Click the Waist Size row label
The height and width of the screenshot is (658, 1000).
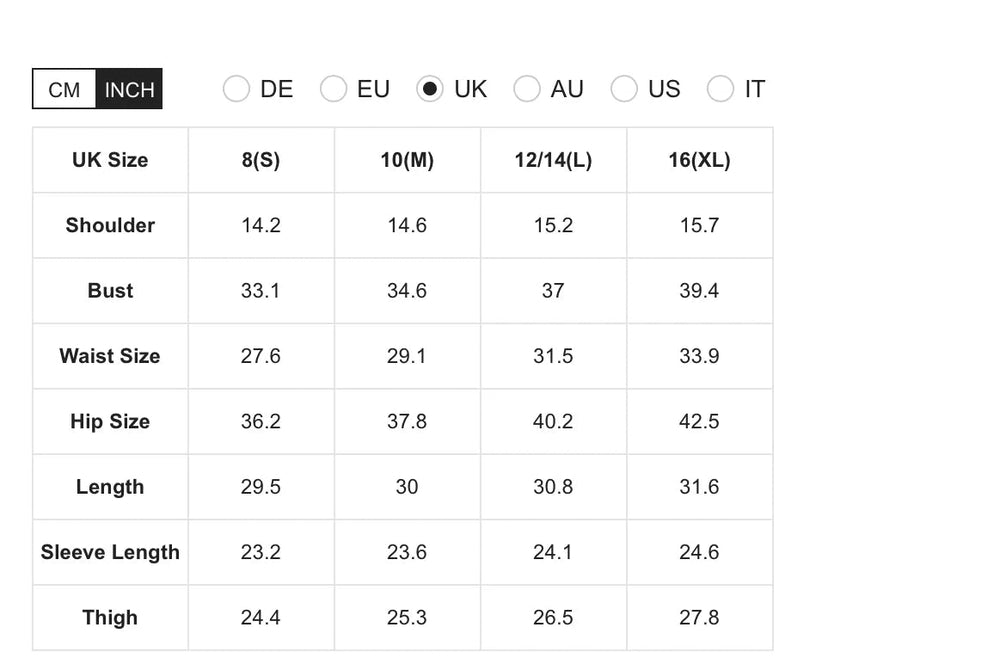pyautogui.click(x=110, y=356)
